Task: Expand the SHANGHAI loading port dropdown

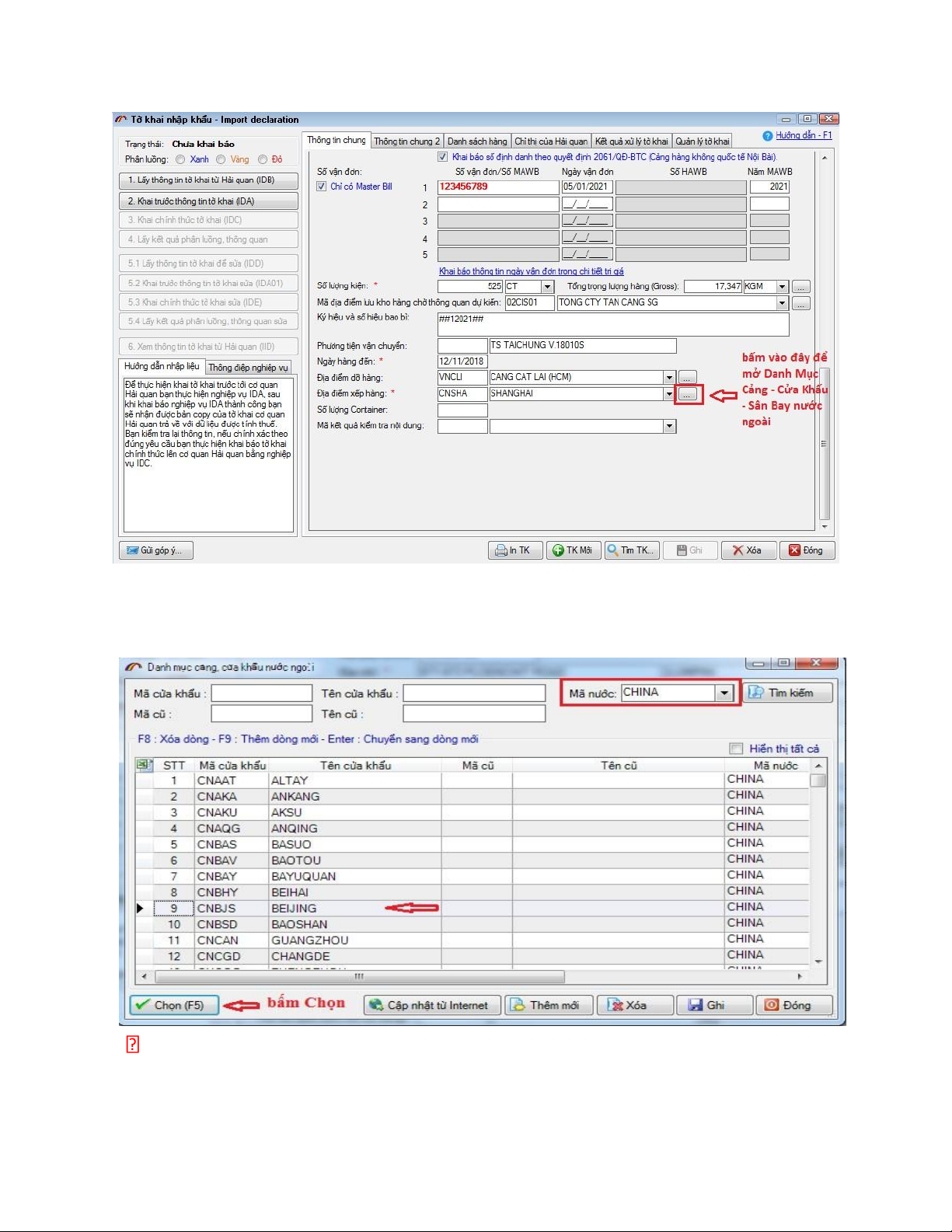Action: [x=669, y=394]
